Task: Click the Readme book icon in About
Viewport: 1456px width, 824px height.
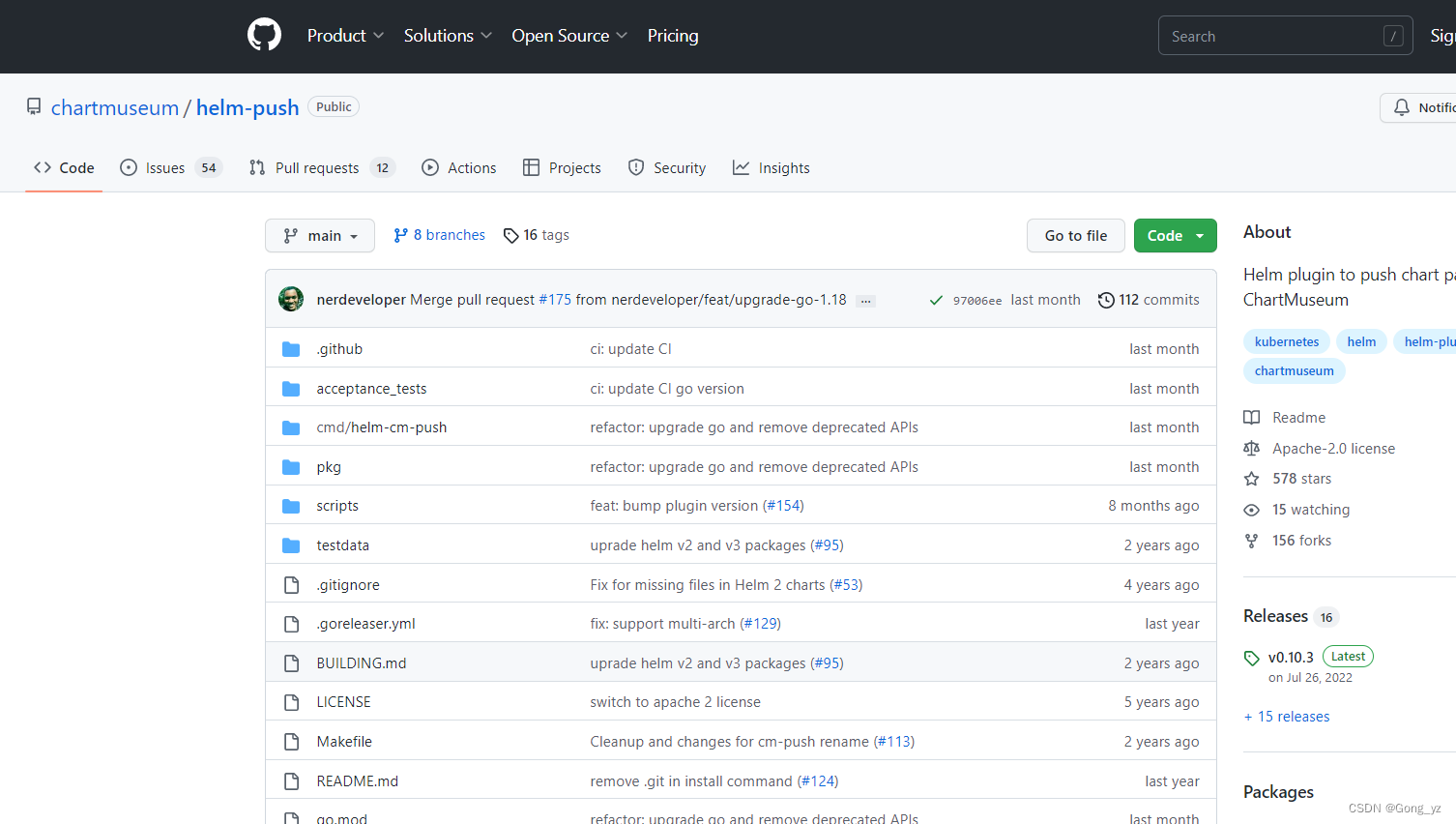Action: pos(1251,418)
